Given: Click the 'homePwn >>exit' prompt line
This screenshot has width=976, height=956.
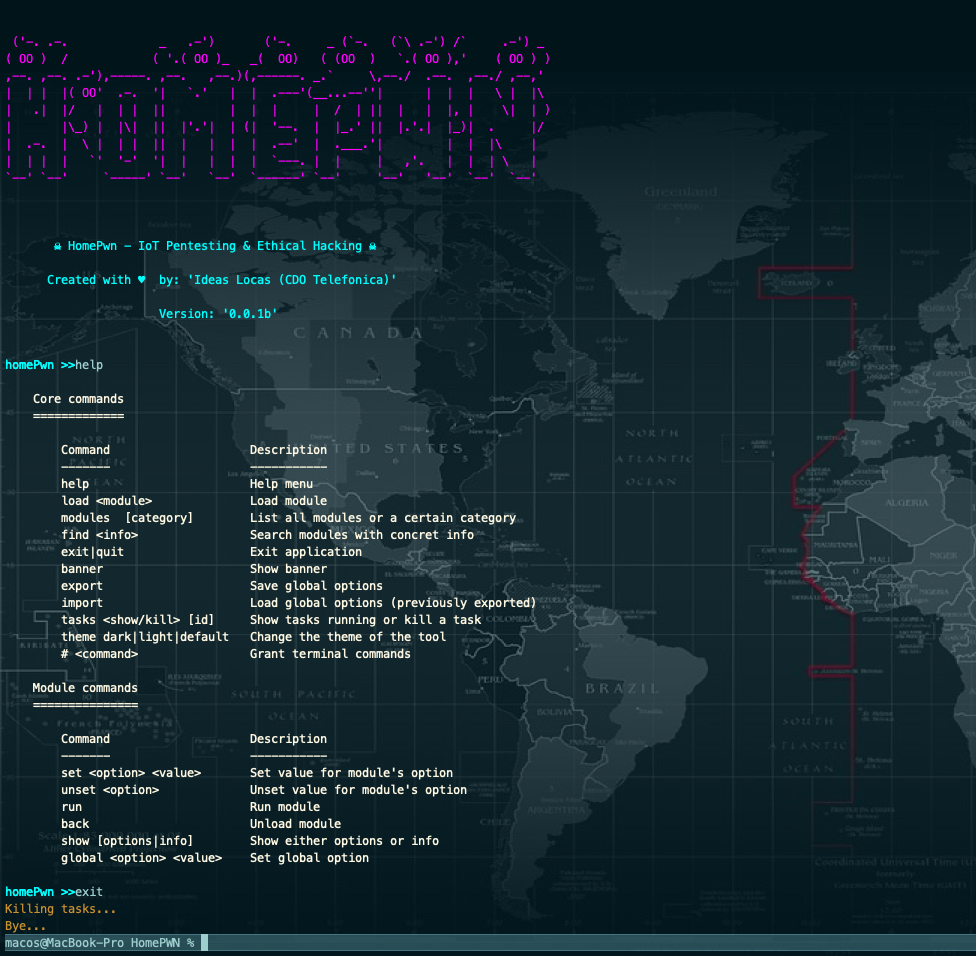Looking at the screenshot, I should click(x=54, y=892).
